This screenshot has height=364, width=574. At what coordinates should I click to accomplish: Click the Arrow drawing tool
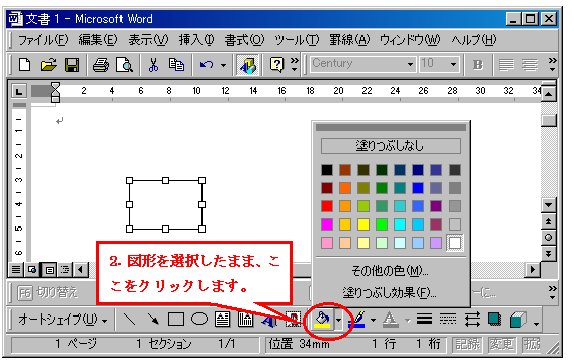153,319
